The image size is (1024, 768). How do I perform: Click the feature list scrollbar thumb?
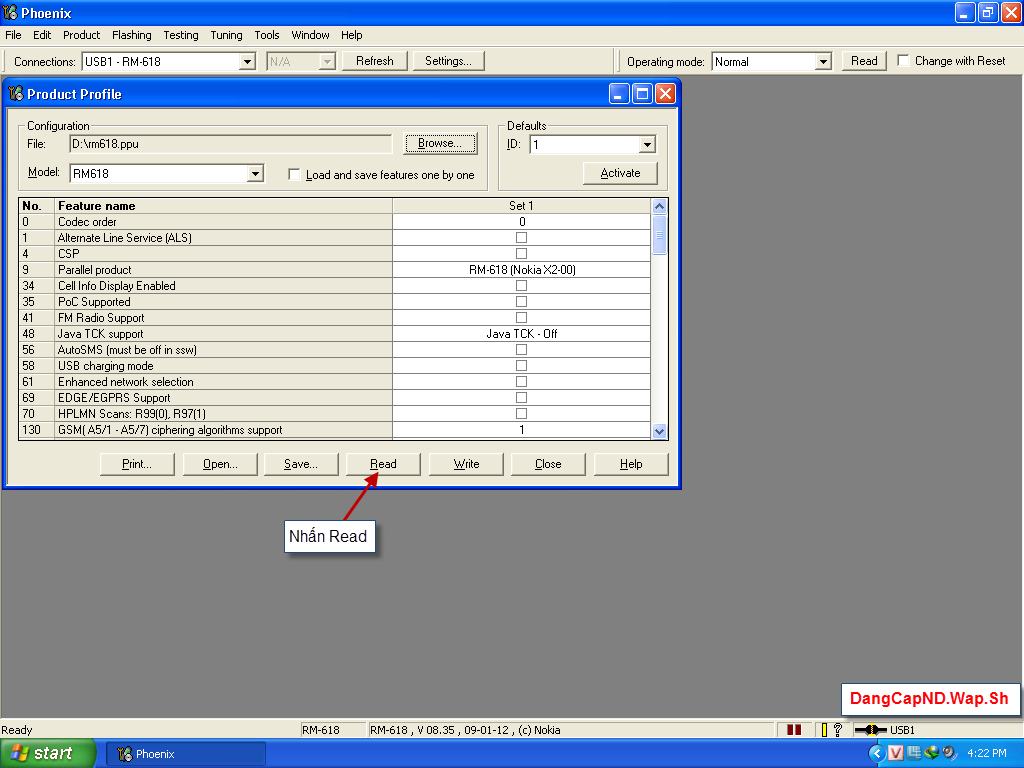[659, 235]
